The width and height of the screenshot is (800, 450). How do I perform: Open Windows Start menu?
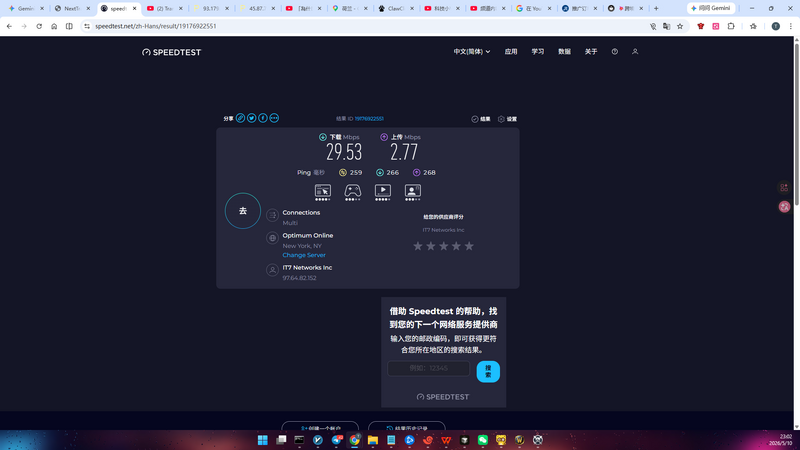pyautogui.click(x=263, y=440)
